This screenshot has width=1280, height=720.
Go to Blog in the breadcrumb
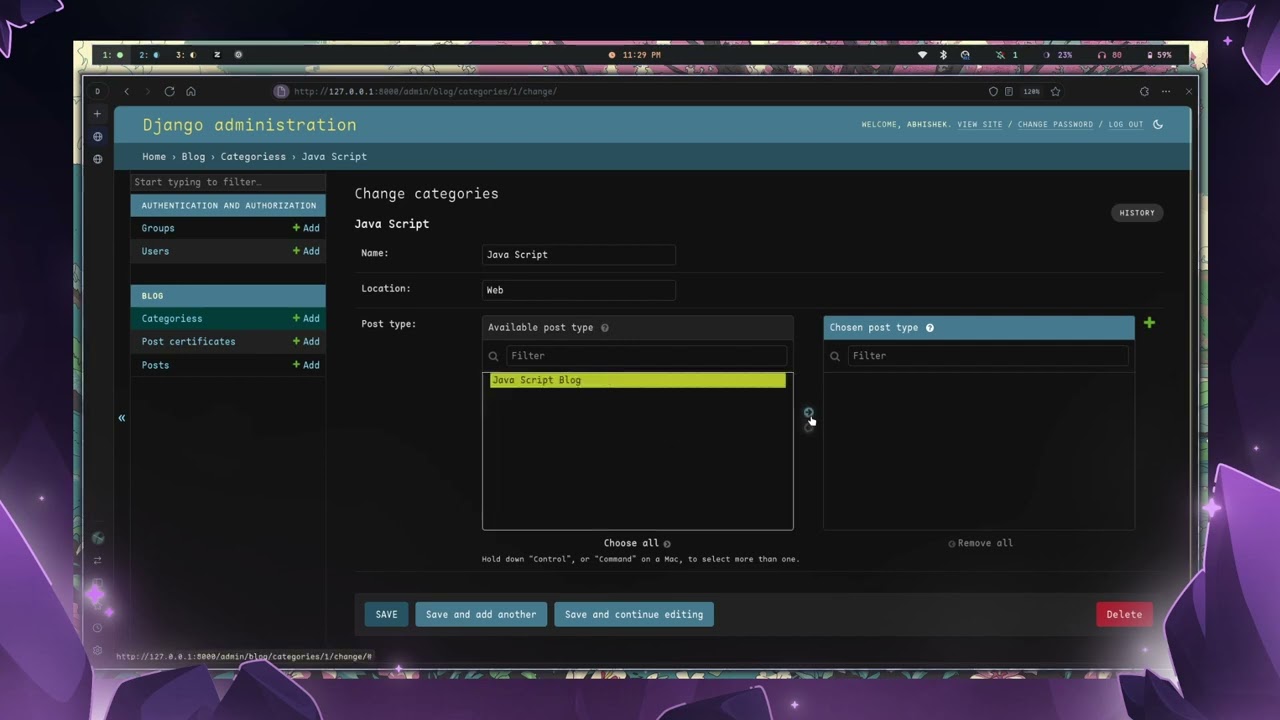pyautogui.click(x=193, y=157)
